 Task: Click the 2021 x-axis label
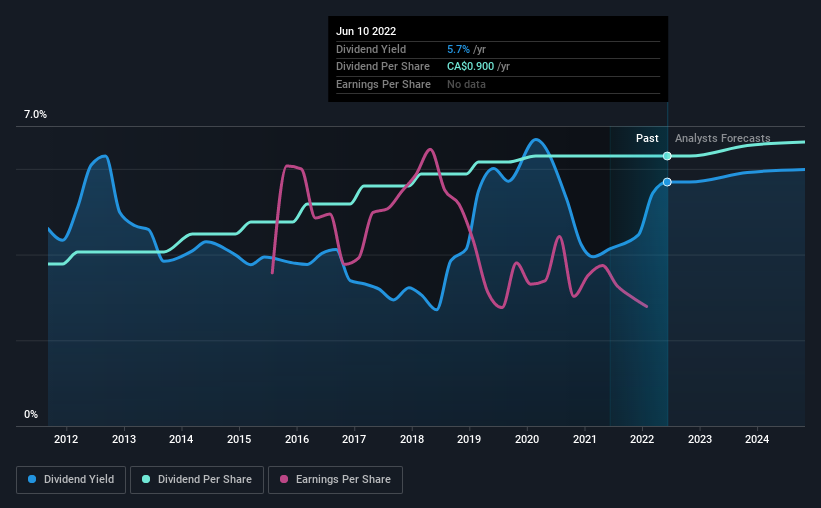click(585, 439)
